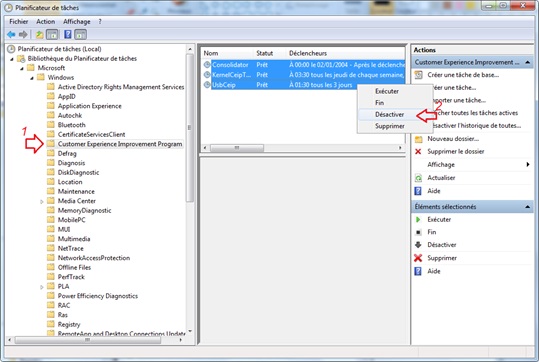Click the up-one-level folder toolbar icon
539x362 pixels.
pyautogui.click(x=40, y=34)
